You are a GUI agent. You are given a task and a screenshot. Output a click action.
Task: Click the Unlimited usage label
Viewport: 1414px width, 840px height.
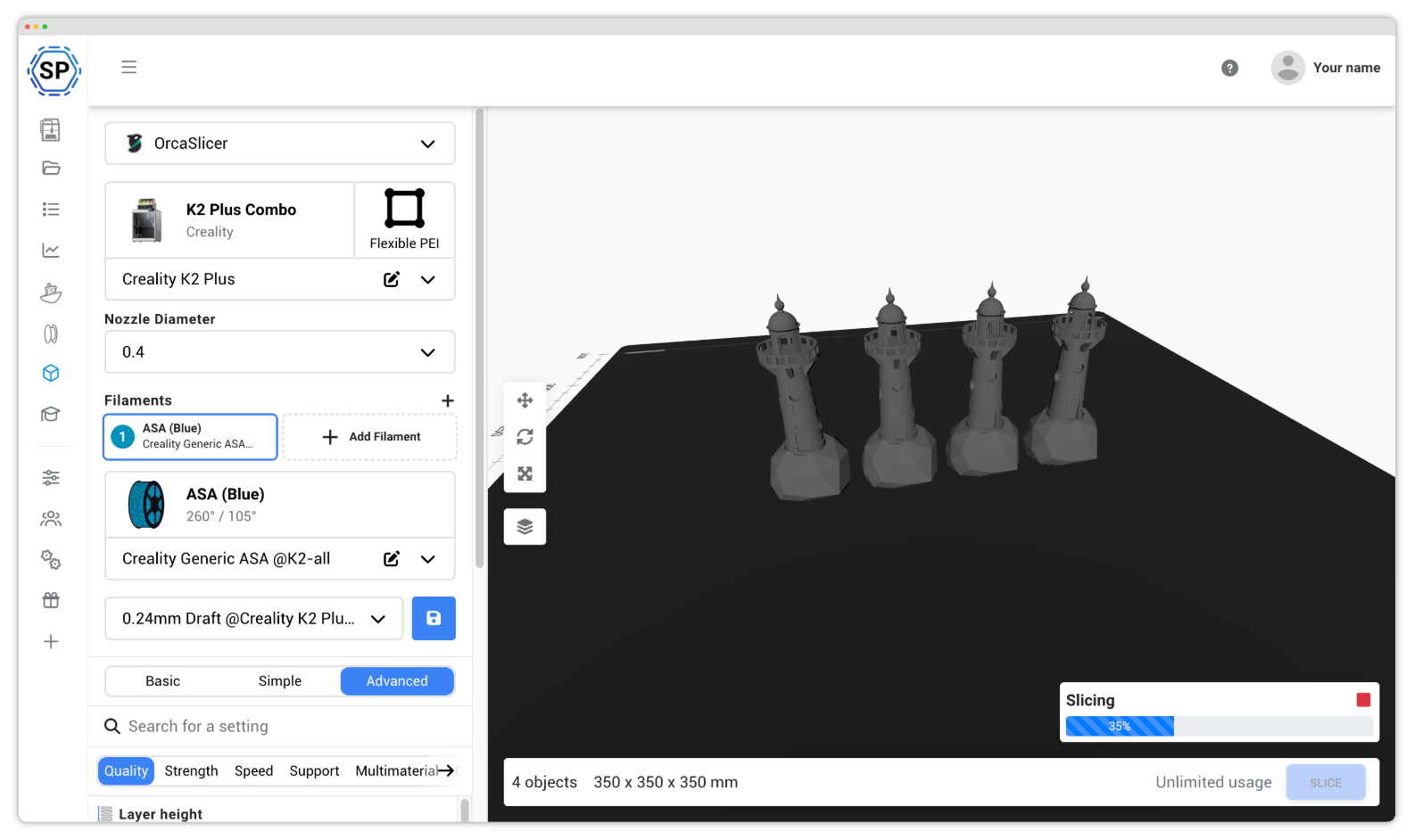(1213, 782)
